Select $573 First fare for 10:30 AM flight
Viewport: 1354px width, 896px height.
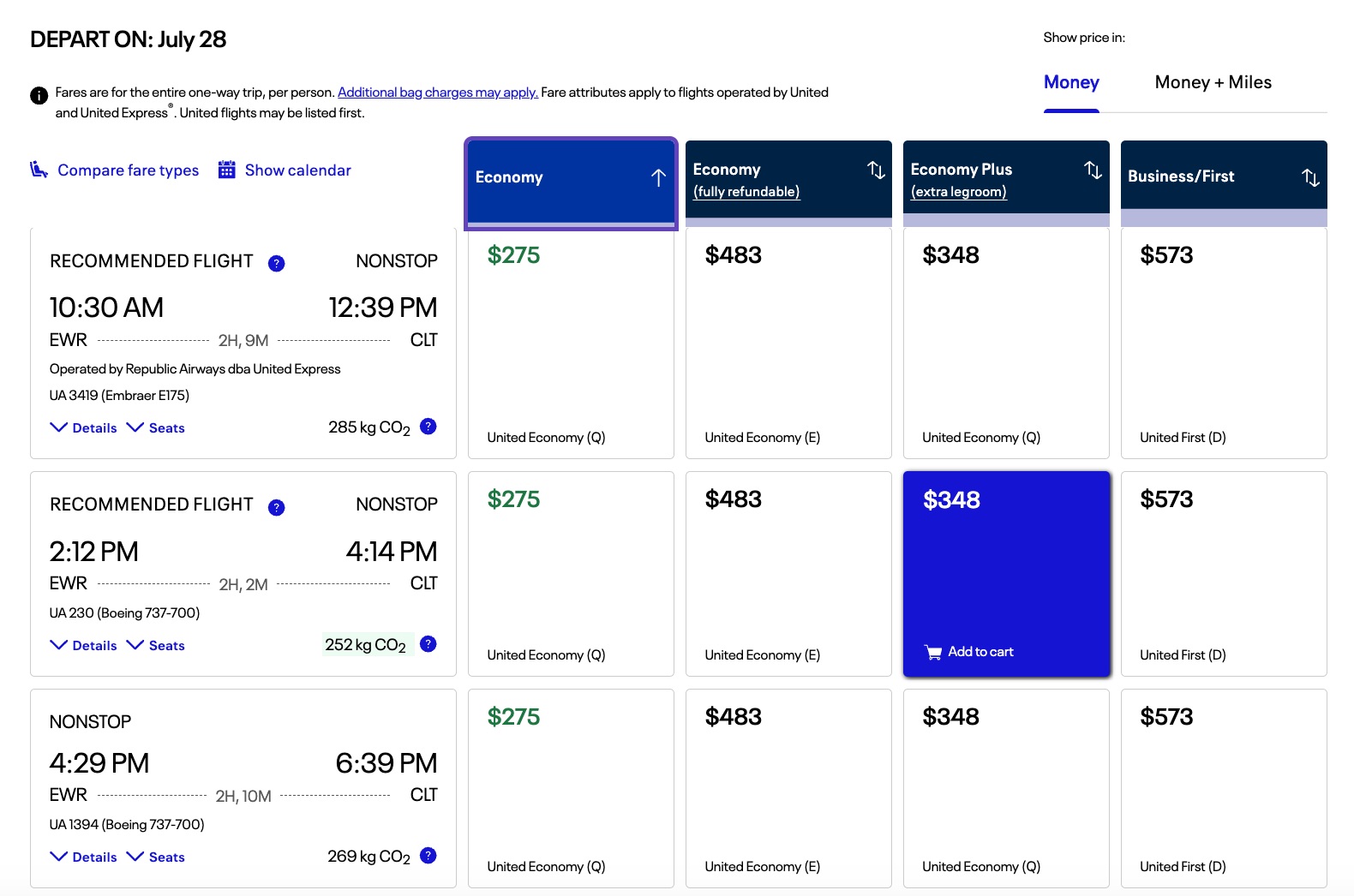click(1224, 343)
